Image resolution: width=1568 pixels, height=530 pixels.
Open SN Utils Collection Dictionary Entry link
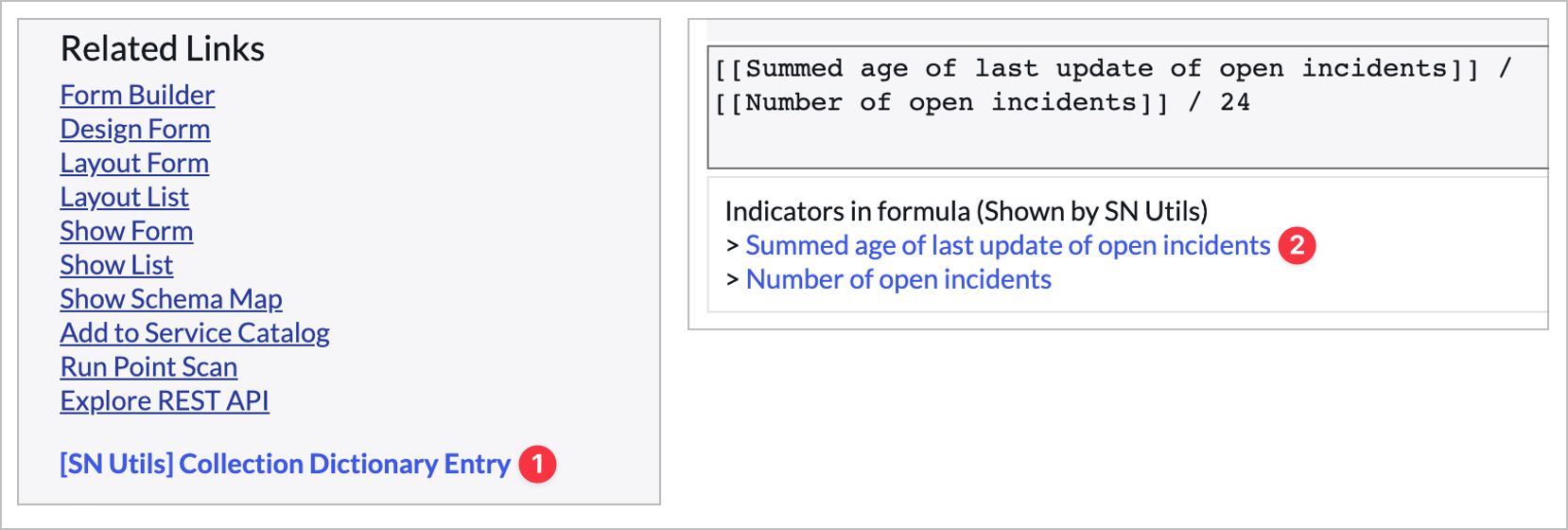pos(285,465)
